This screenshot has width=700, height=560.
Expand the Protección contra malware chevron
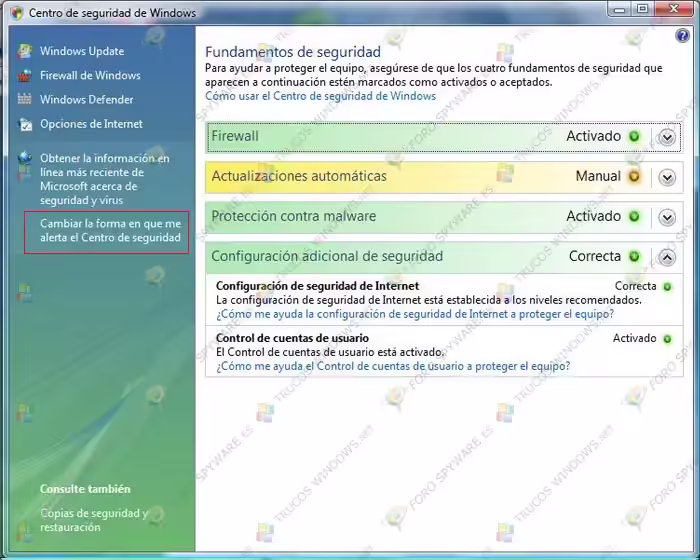click(667, 217)
